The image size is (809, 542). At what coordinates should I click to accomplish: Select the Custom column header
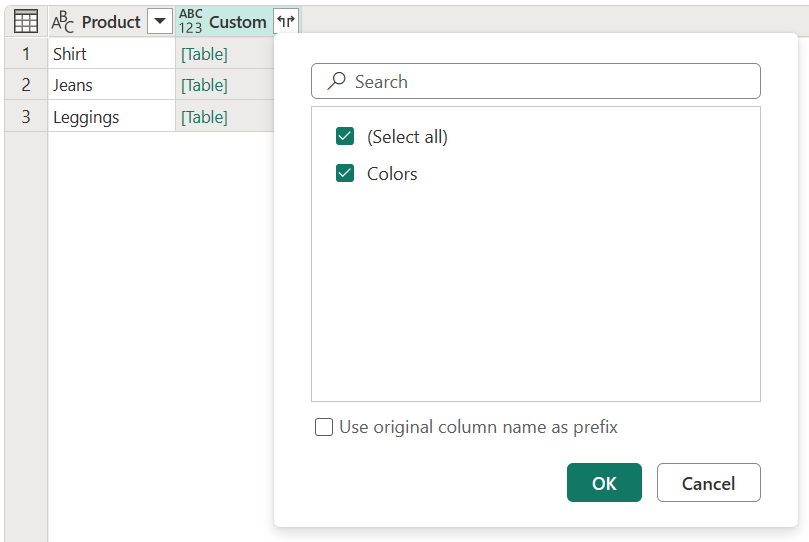coord(237,22)
